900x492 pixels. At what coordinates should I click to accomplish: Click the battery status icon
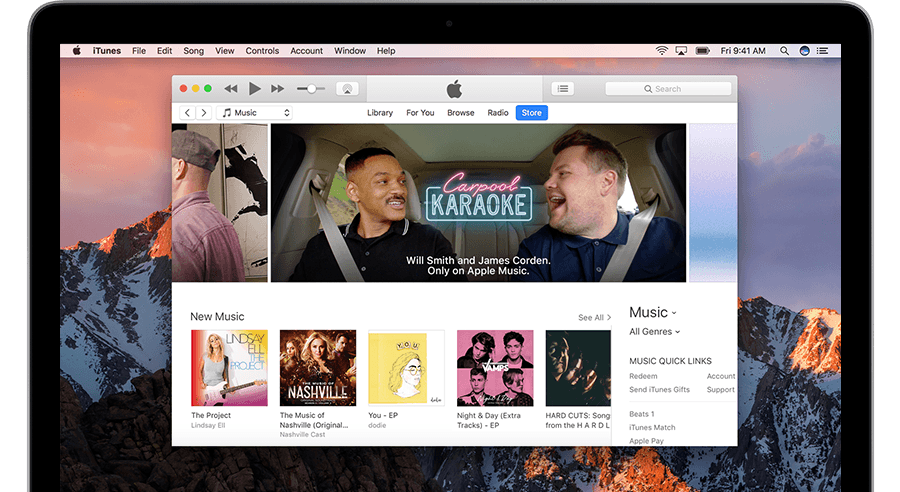(703, 51)
